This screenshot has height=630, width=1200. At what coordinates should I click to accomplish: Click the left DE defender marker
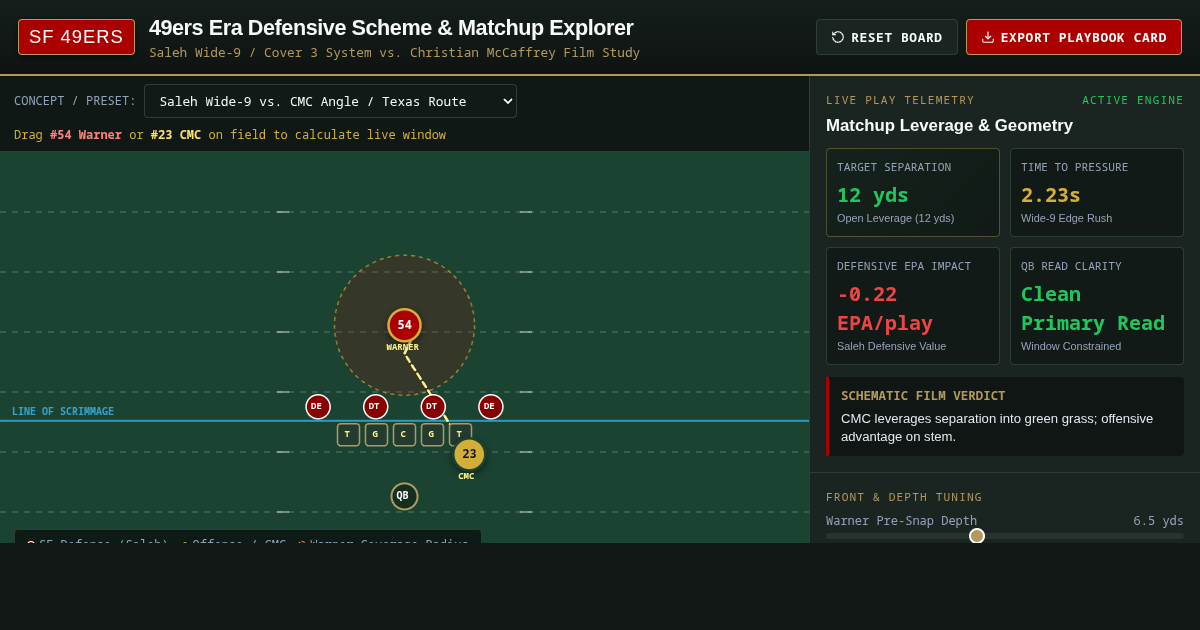click(318, 407)
